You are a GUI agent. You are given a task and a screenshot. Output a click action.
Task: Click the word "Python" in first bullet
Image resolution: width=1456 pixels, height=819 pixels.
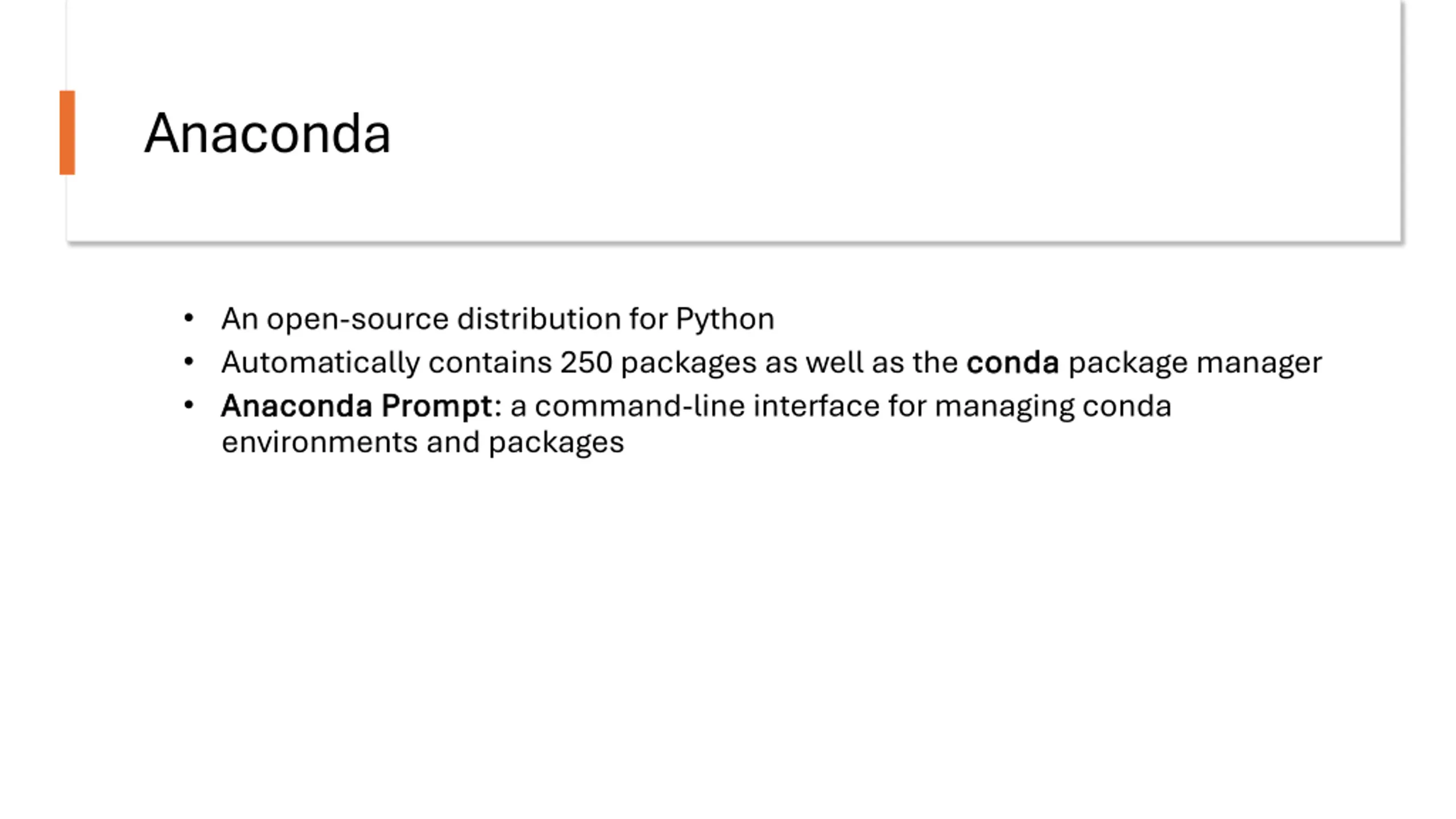click(x=725, y=320)
